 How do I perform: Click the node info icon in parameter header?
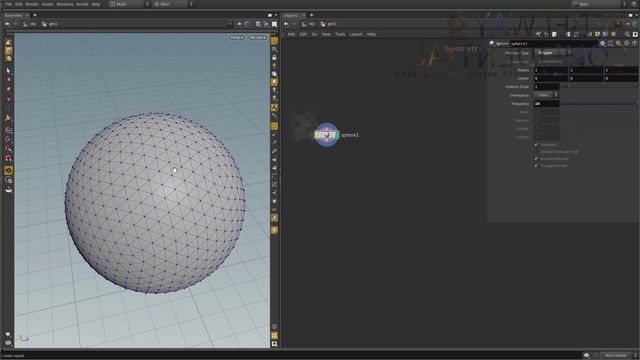(627, 43)
